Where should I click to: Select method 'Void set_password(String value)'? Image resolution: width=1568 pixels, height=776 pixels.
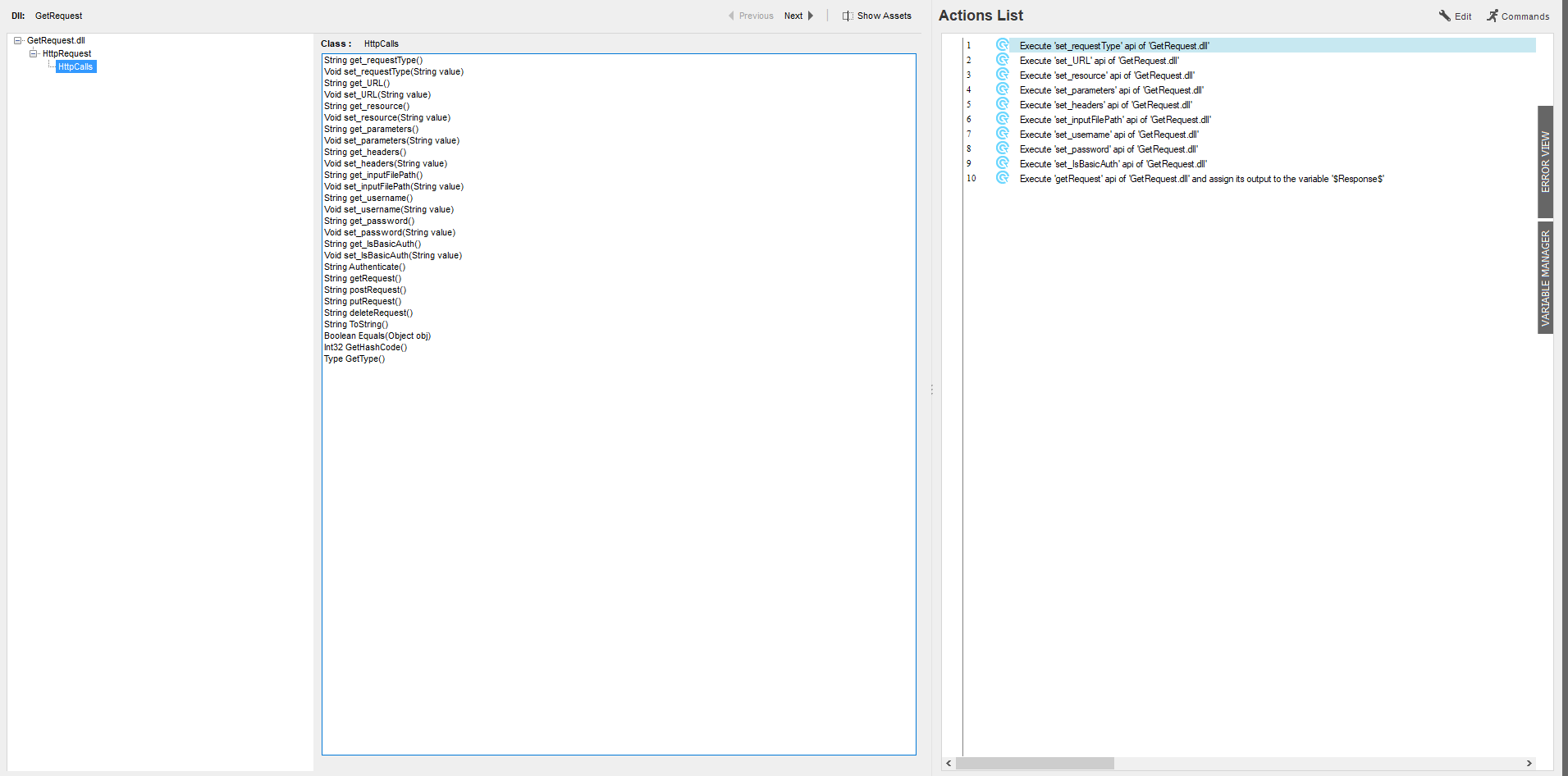tap(390, 232)
